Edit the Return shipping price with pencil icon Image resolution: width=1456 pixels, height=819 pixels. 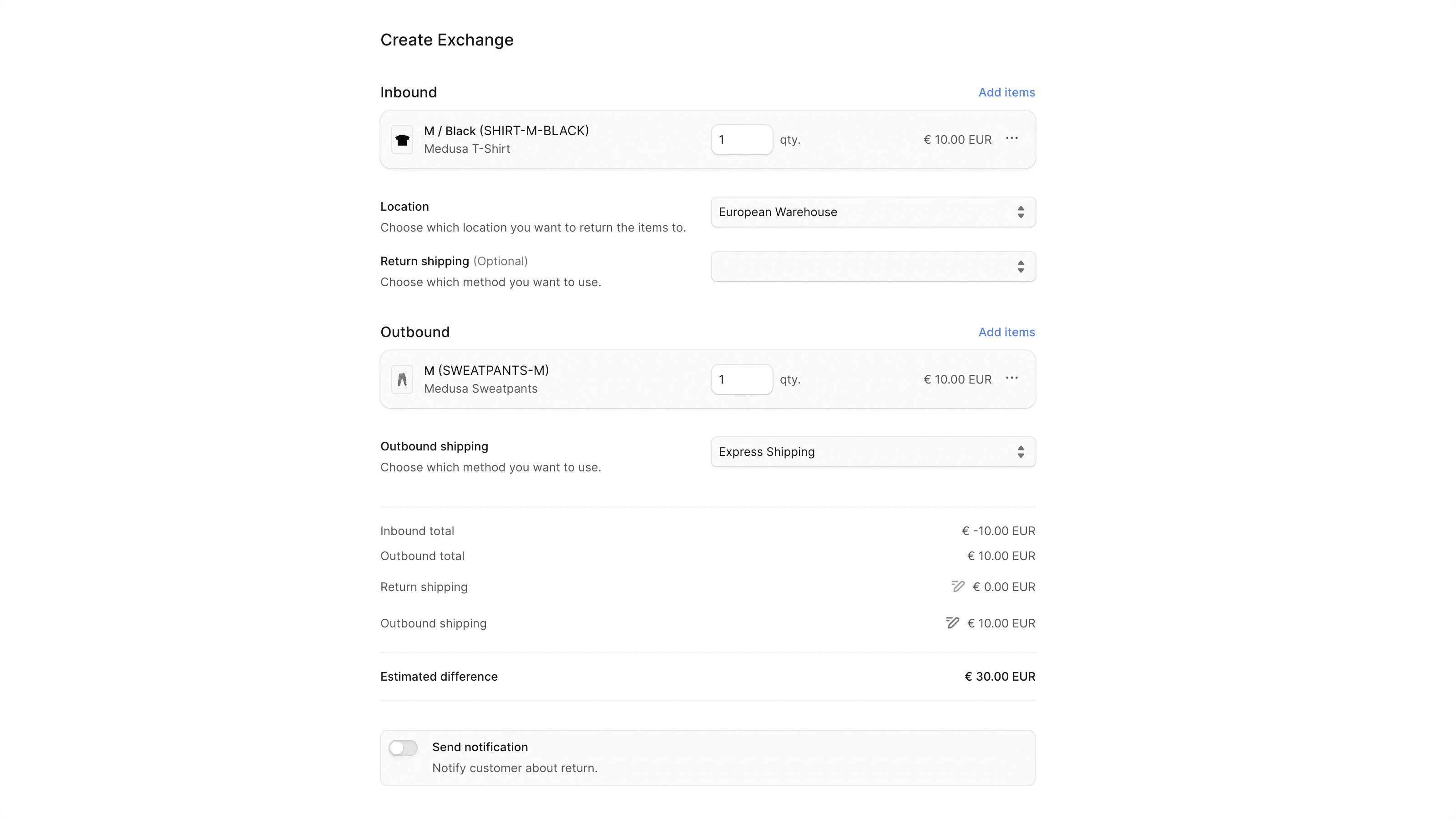957,586
